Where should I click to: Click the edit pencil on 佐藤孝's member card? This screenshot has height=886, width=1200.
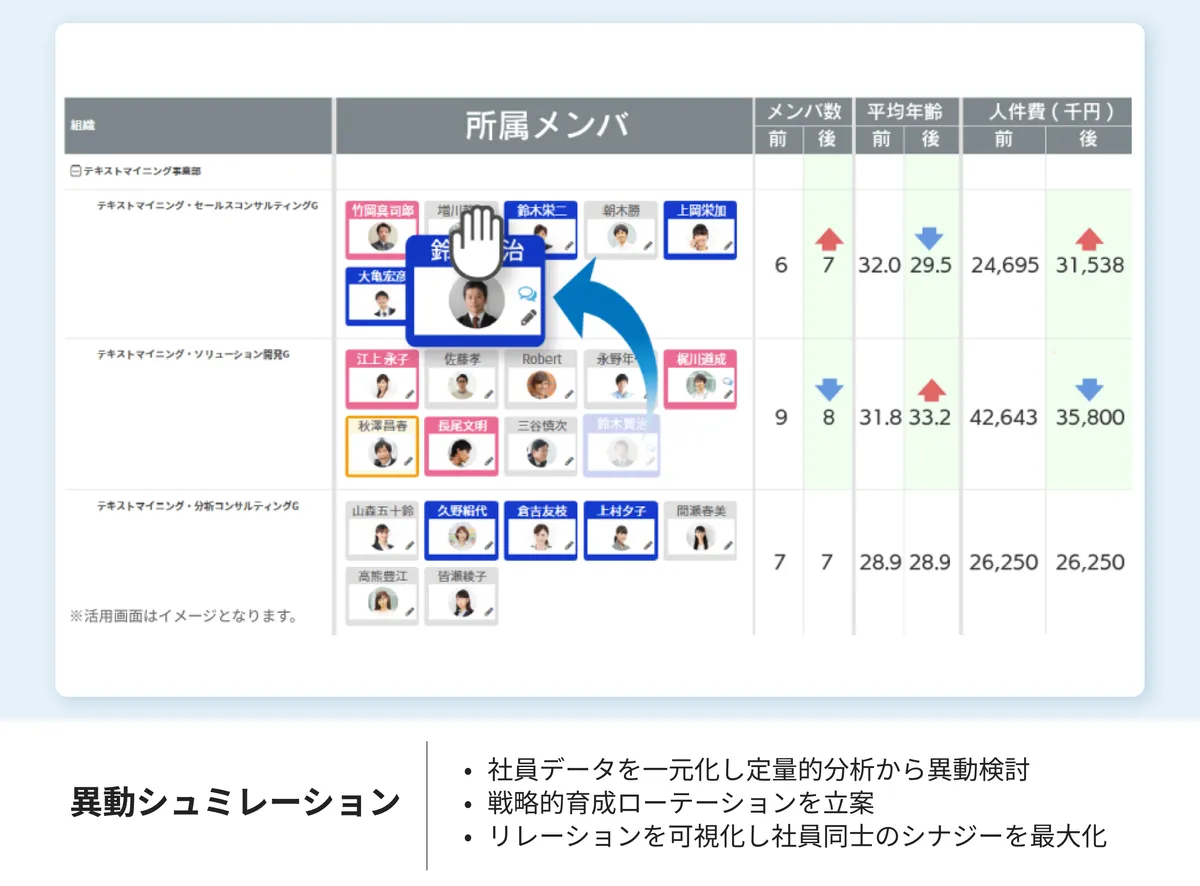[487, 392]
